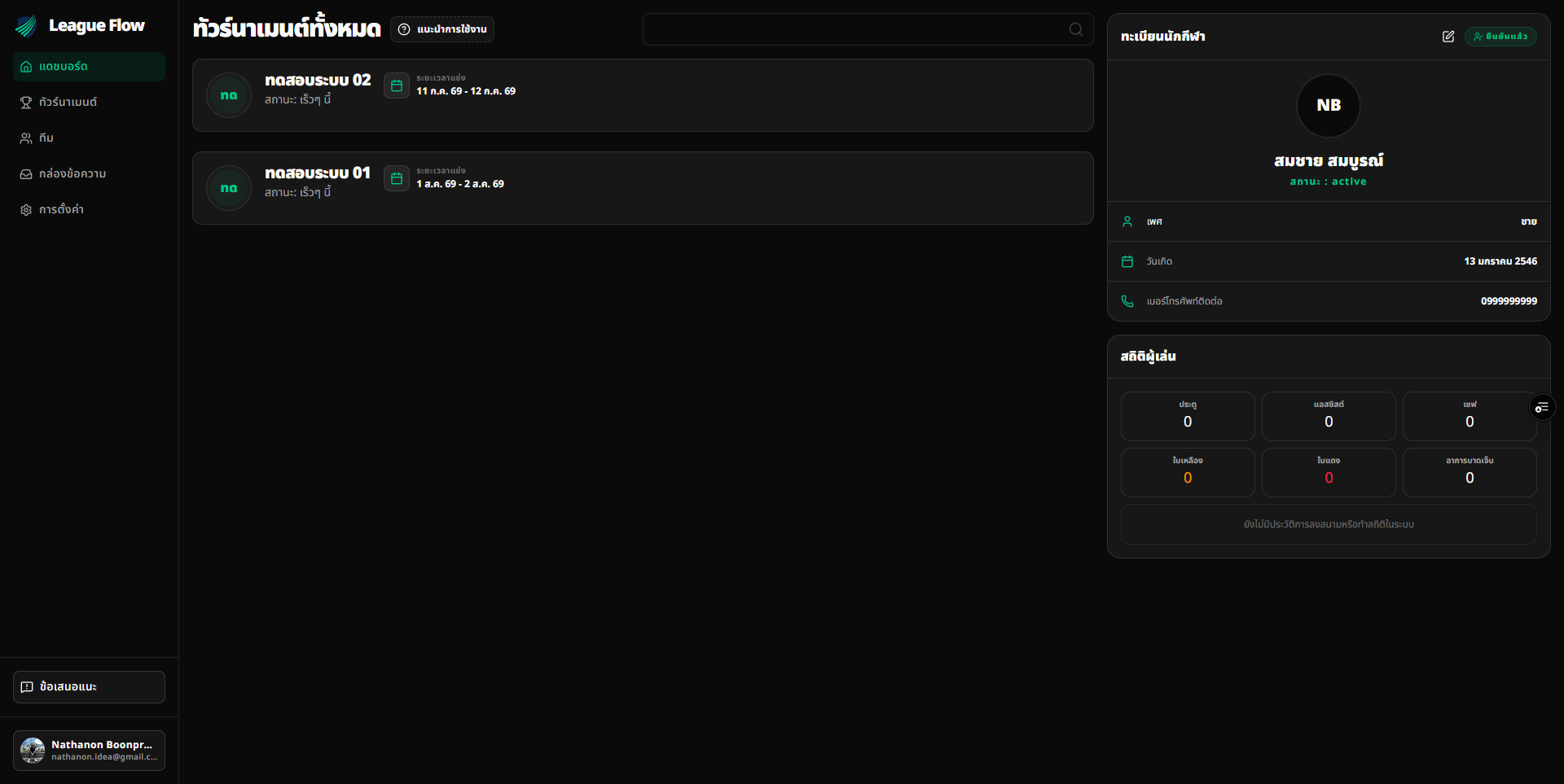Image resolution: width=1564 pixels, height=784 pixels.
Task: Click the NB athlete avatar
Action: pyautogui.click(x=1329, y=106)
